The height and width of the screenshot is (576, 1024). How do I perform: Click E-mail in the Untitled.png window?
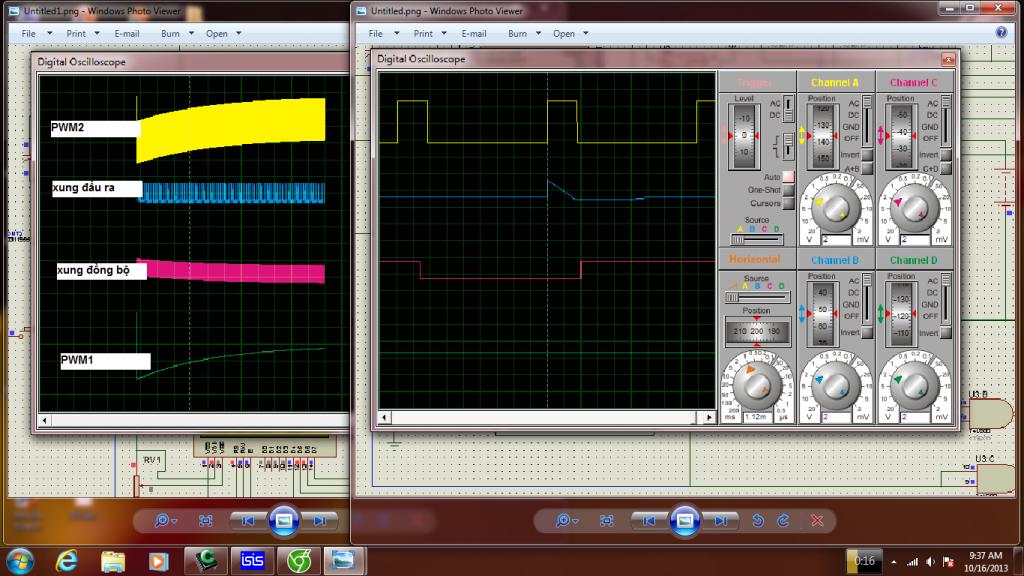(x=473, y=33)
